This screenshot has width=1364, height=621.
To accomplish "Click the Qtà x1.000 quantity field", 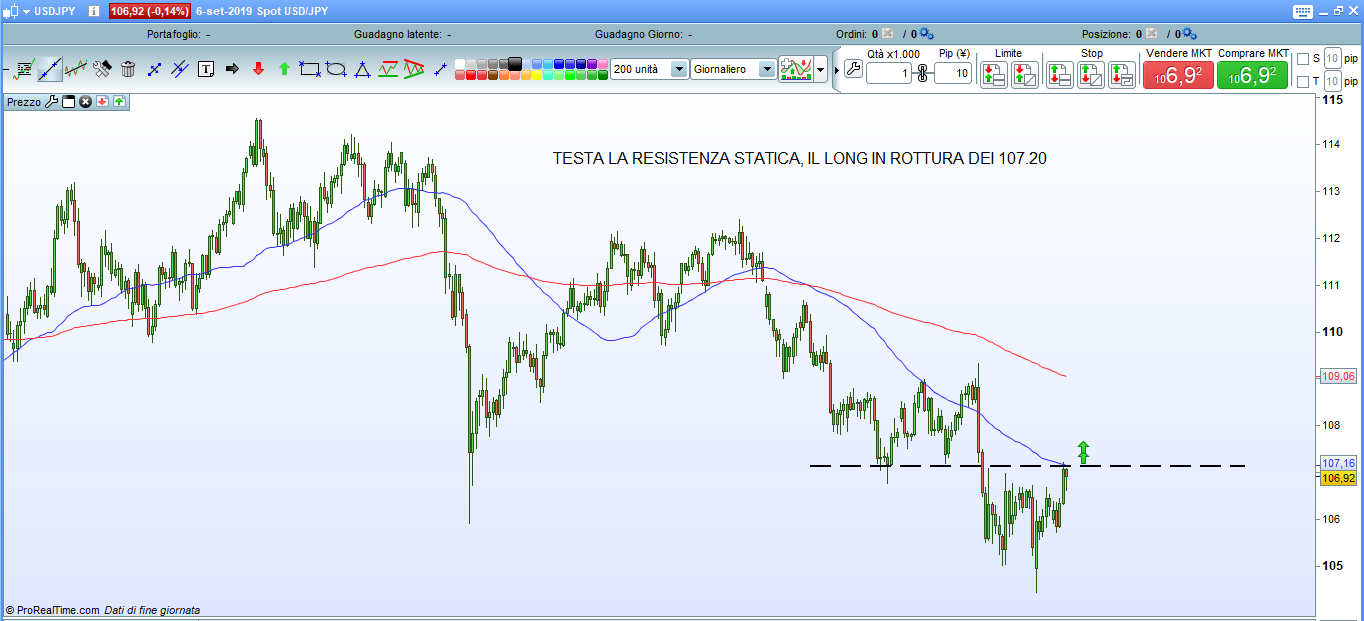I will point(888,73).
